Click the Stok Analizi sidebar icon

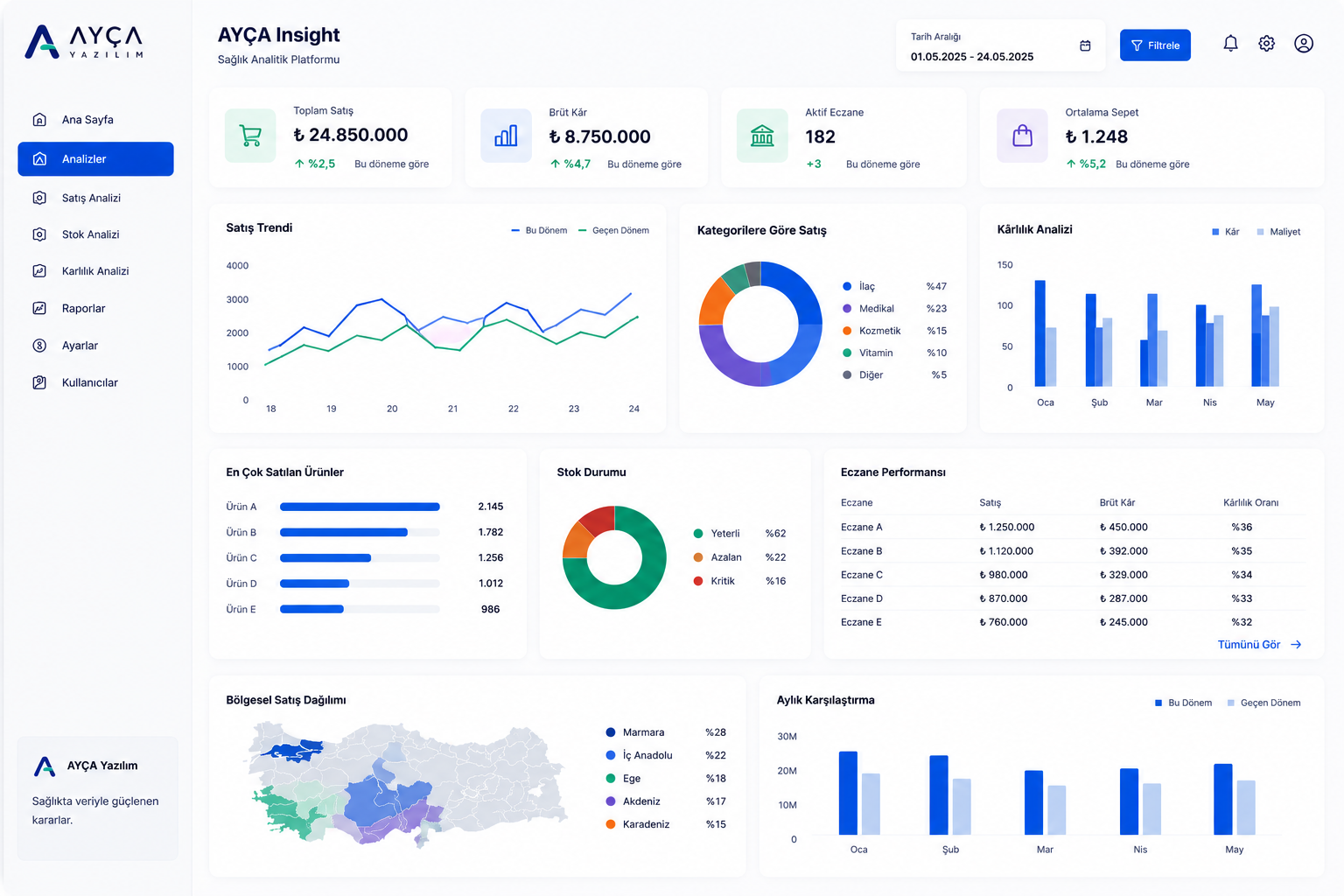[x=39, y=234]
